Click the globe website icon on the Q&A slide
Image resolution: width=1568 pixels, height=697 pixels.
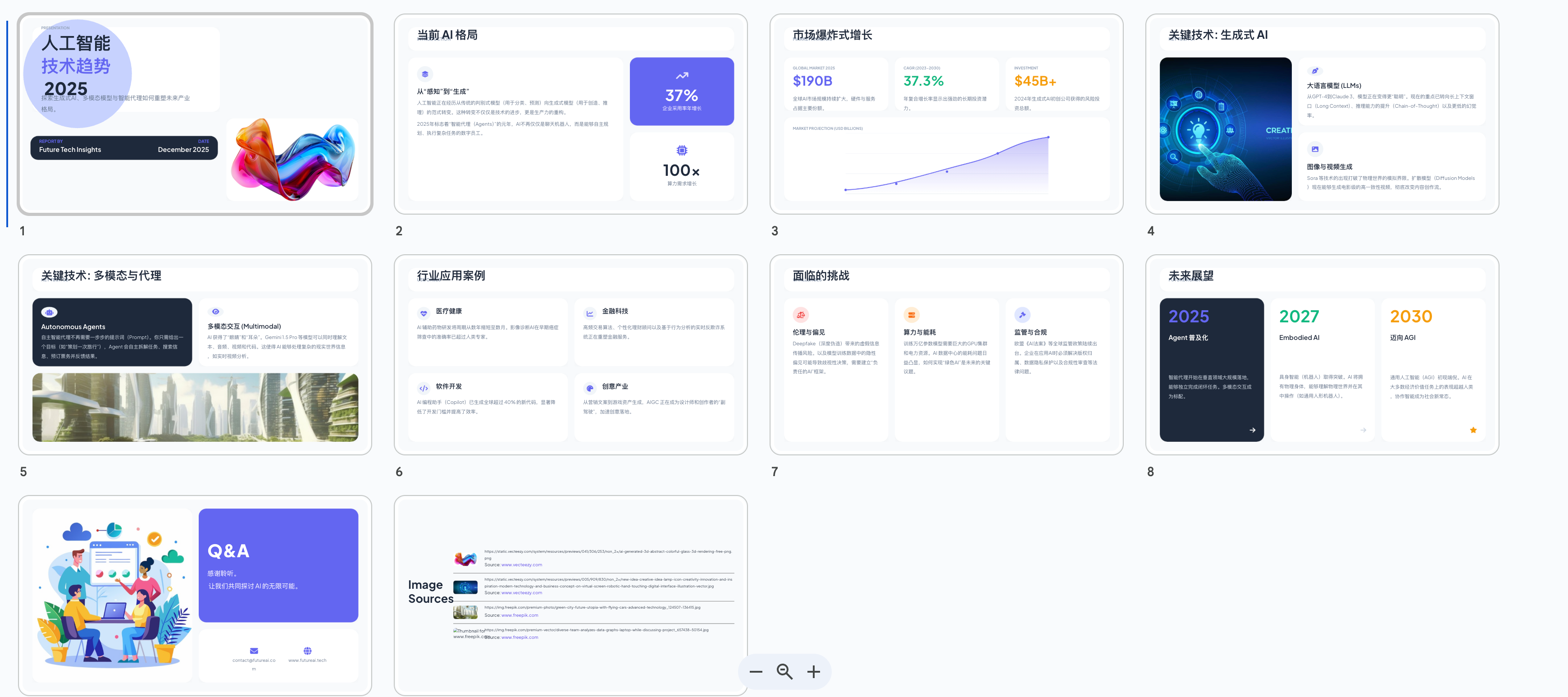tap(307, 651)
